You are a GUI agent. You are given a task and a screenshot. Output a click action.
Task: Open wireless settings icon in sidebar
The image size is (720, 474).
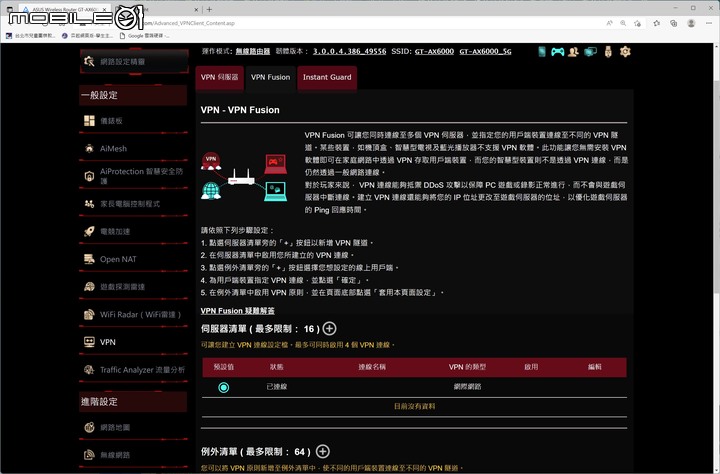tap(89, 455)
